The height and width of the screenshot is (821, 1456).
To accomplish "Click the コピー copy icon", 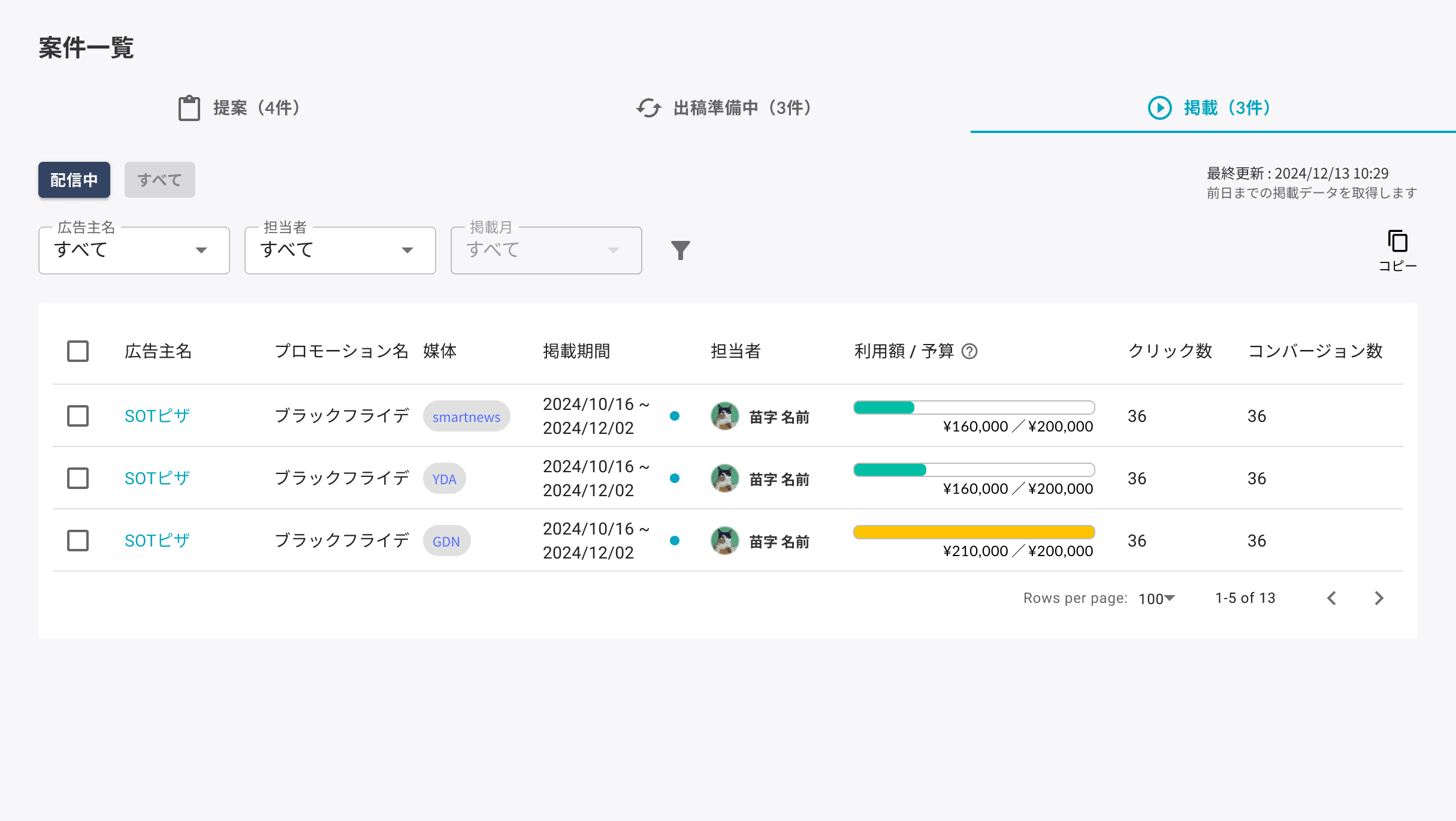I will click(1397, 242).
